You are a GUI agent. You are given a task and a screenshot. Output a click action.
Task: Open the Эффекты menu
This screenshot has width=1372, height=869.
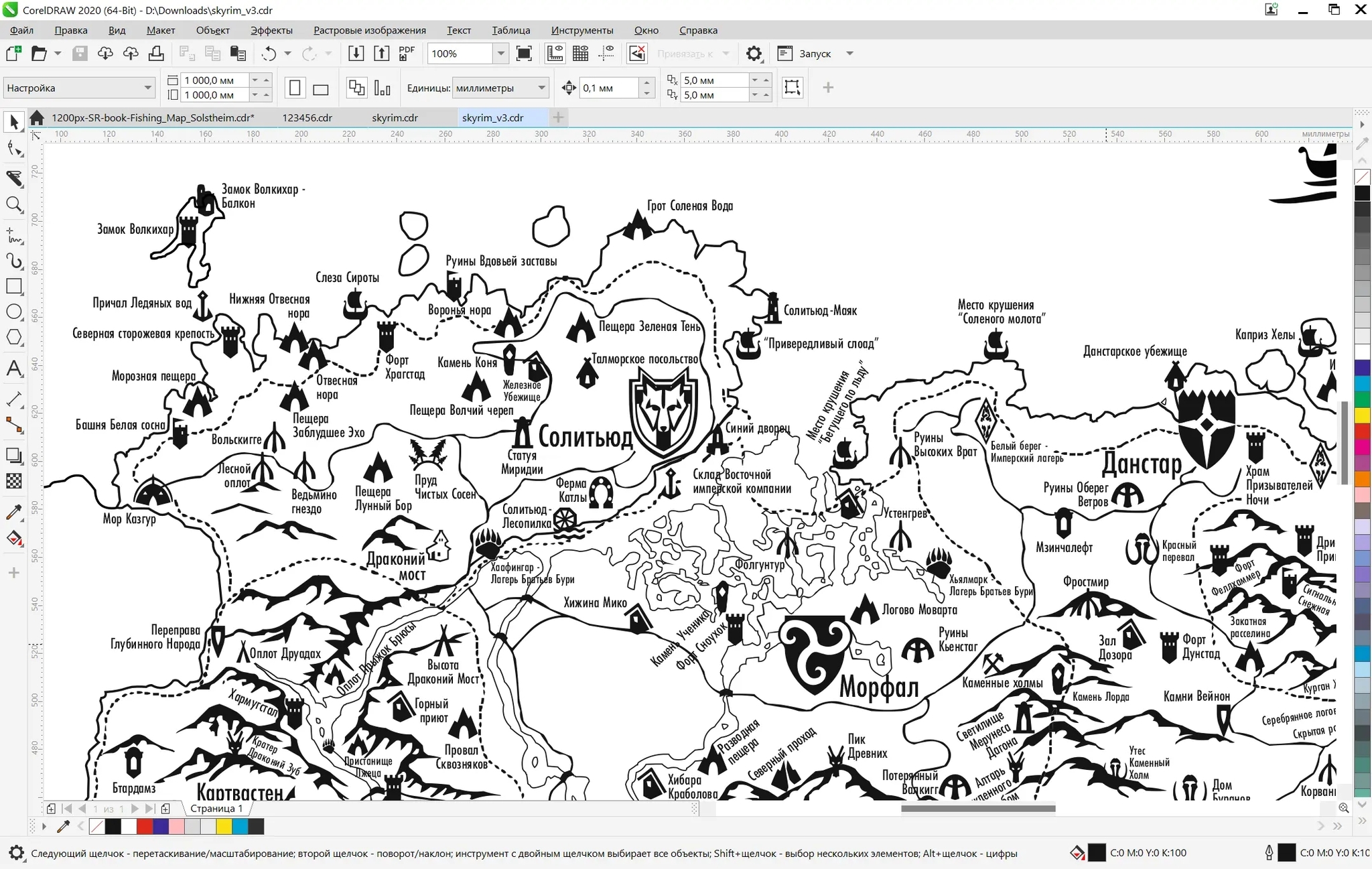(271, 30)
